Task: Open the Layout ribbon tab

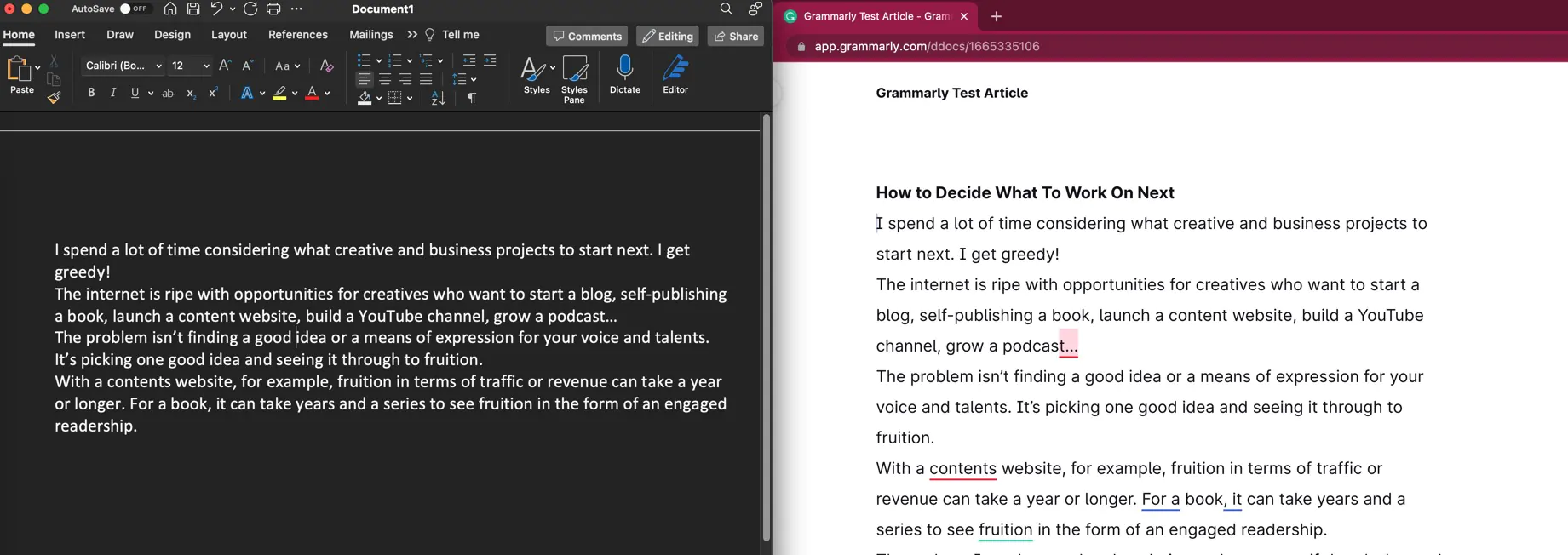Action: [228, 35]
